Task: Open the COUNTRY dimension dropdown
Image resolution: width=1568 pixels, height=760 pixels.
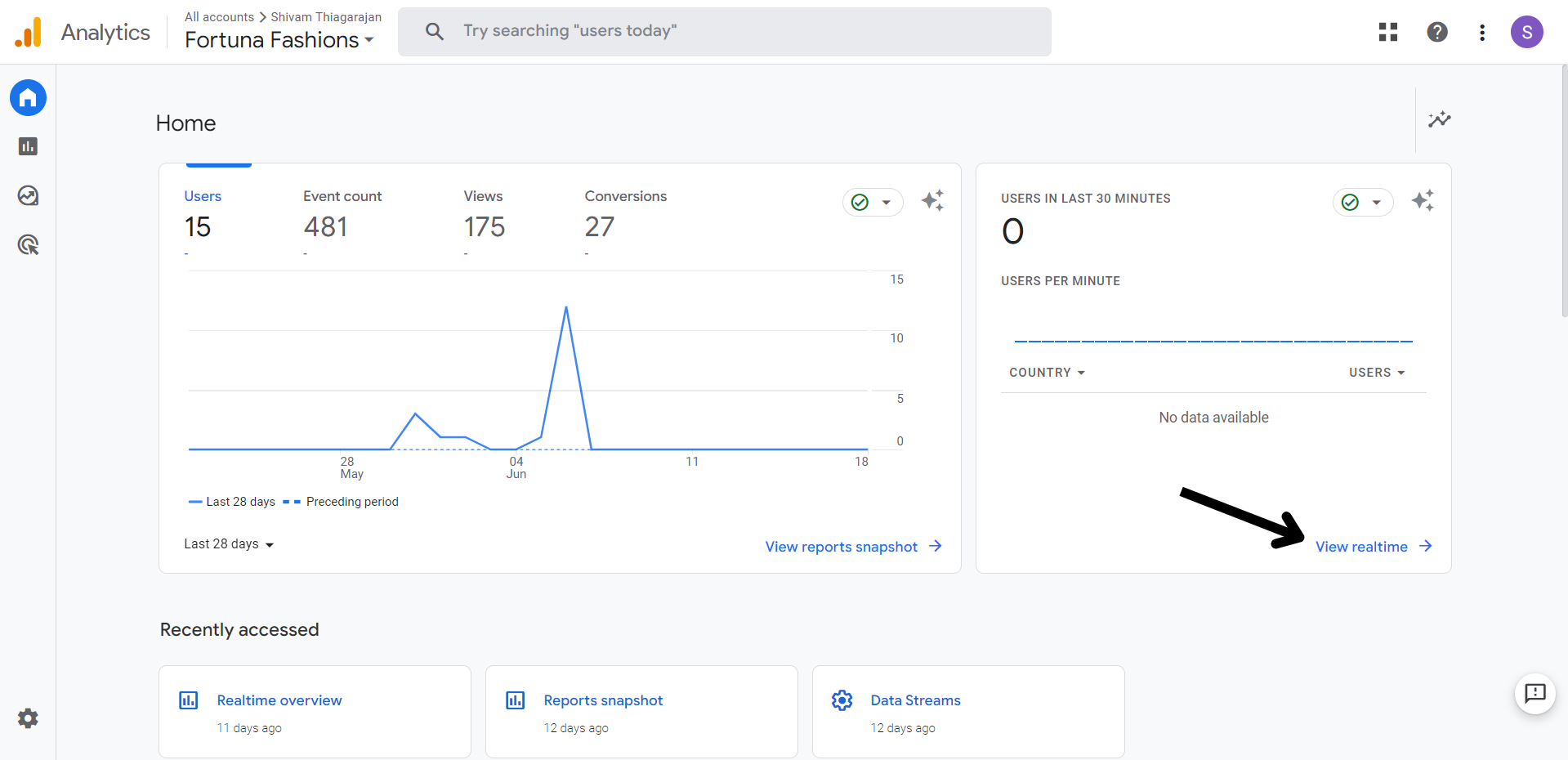Action: tap(1047, 373)
